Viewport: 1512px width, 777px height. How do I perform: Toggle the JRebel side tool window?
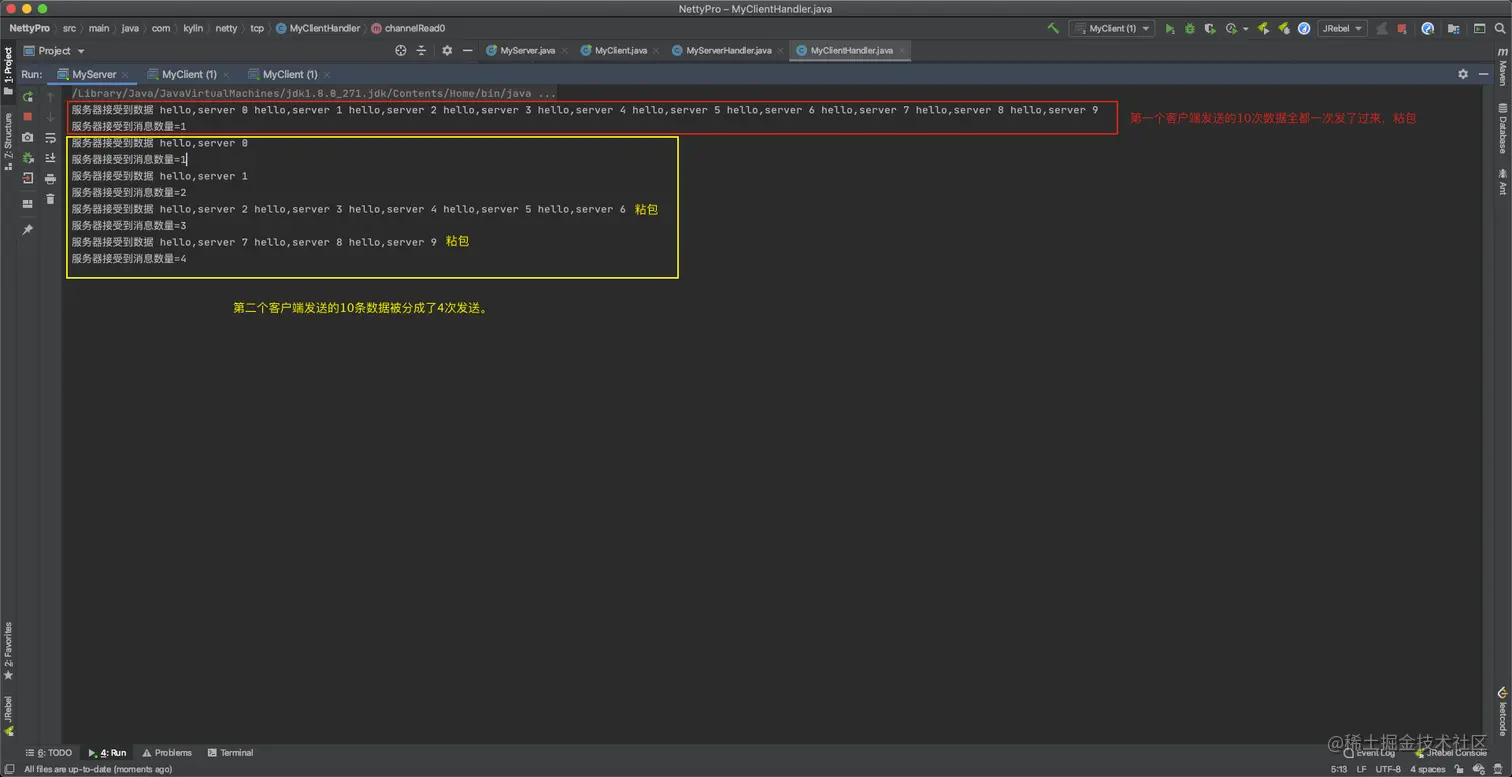tap(8, 716)
